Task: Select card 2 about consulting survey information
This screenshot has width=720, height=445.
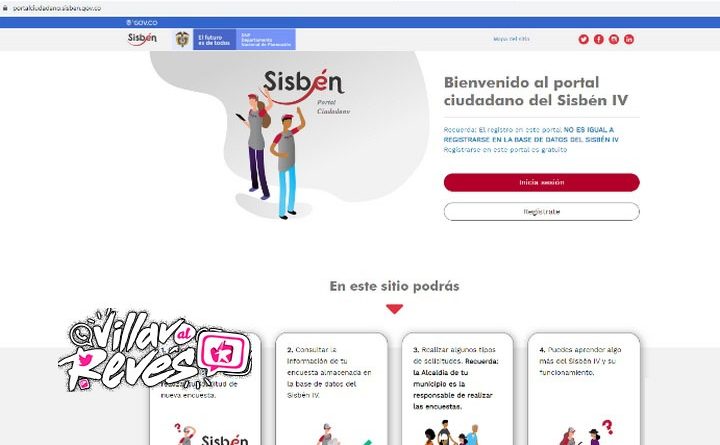Action: [331, 389]
